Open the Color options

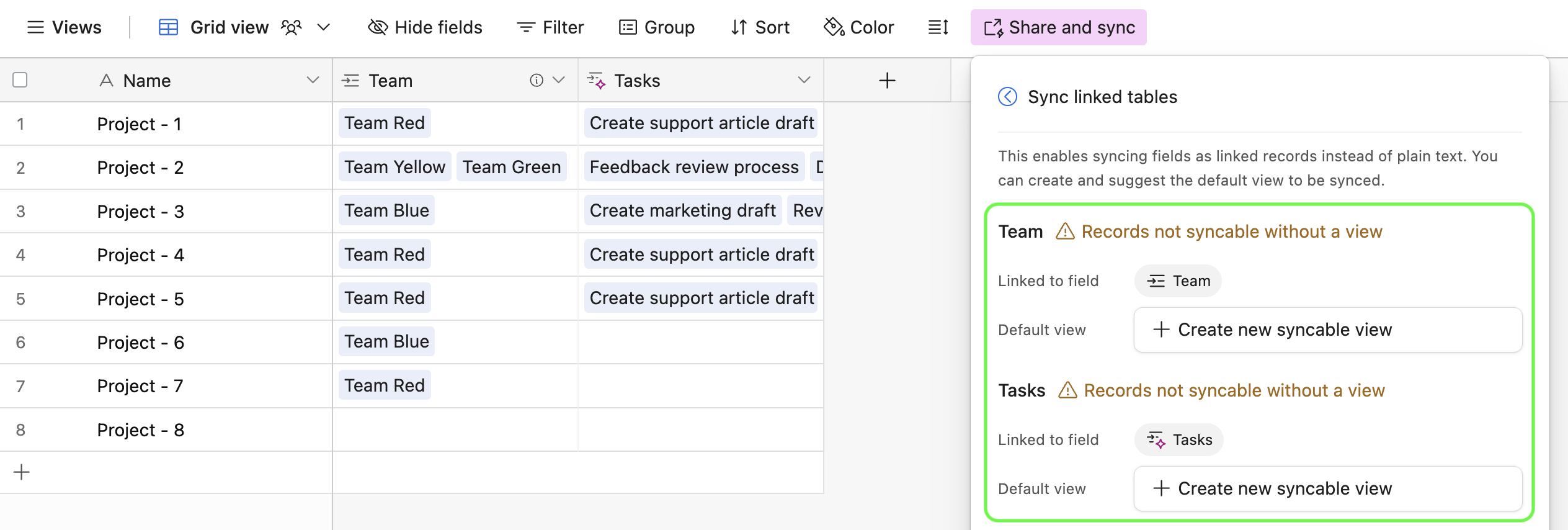(x=858, y=27)
